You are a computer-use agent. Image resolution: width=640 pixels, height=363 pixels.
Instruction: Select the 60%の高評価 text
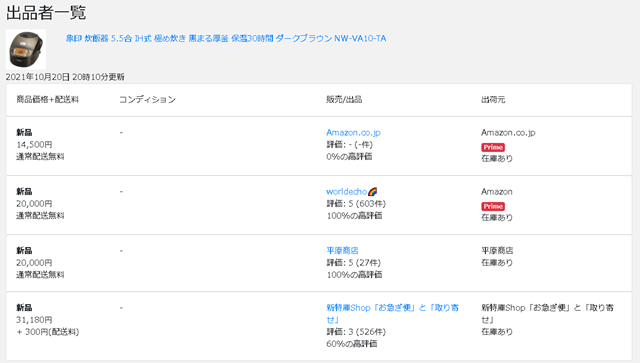pos(351,344)
